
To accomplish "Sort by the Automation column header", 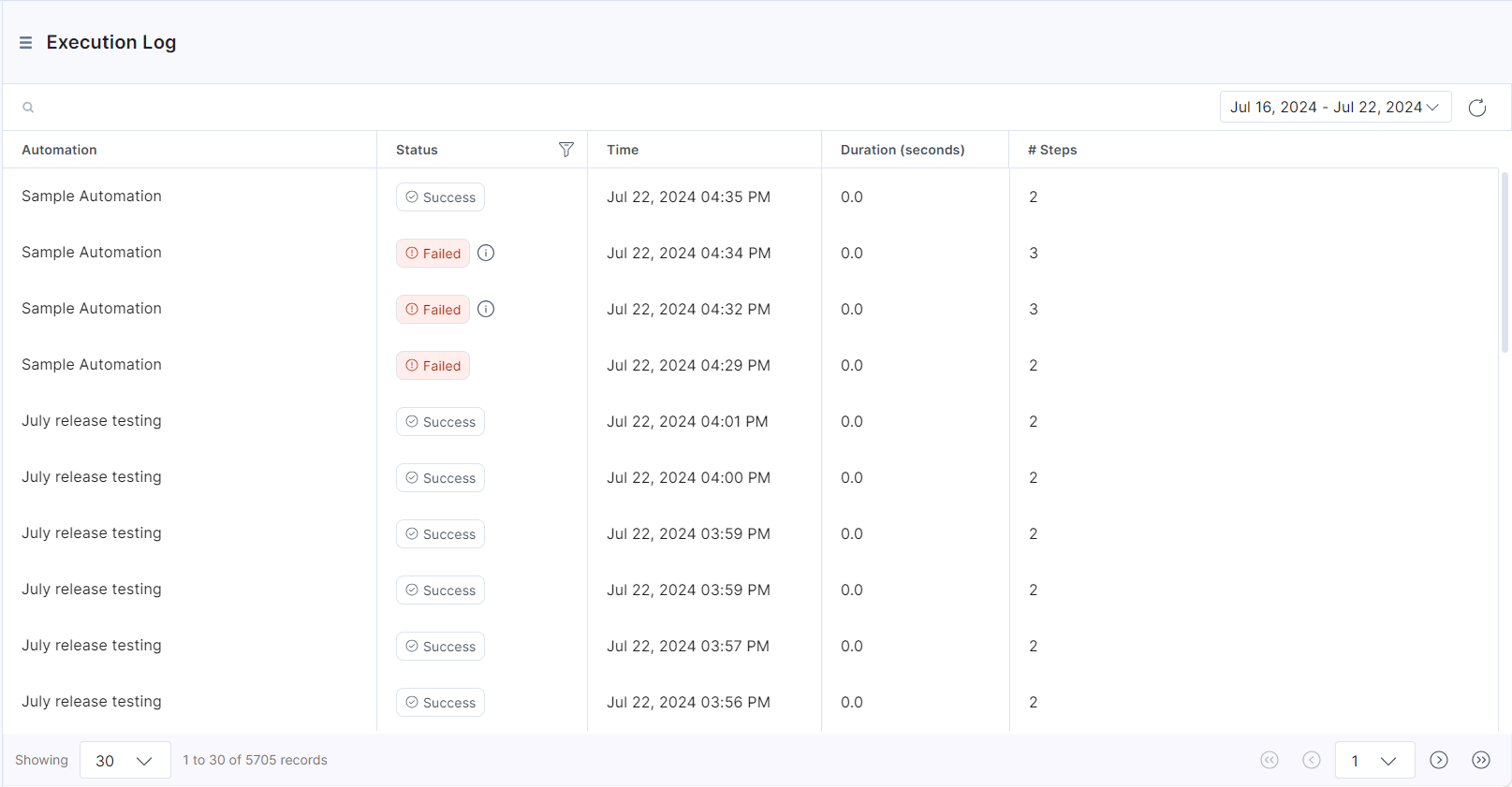I will tap(59, 150).
